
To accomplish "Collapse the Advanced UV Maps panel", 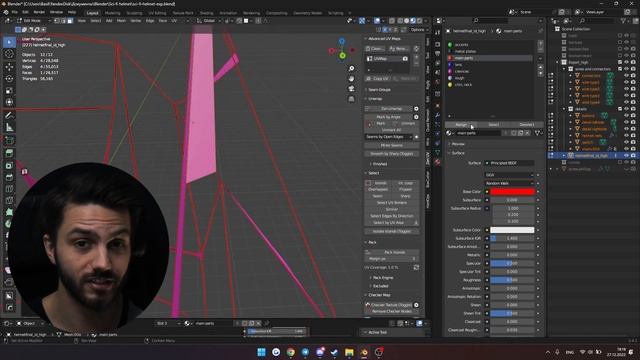I will pyautogui.click(x=384, y=39).
